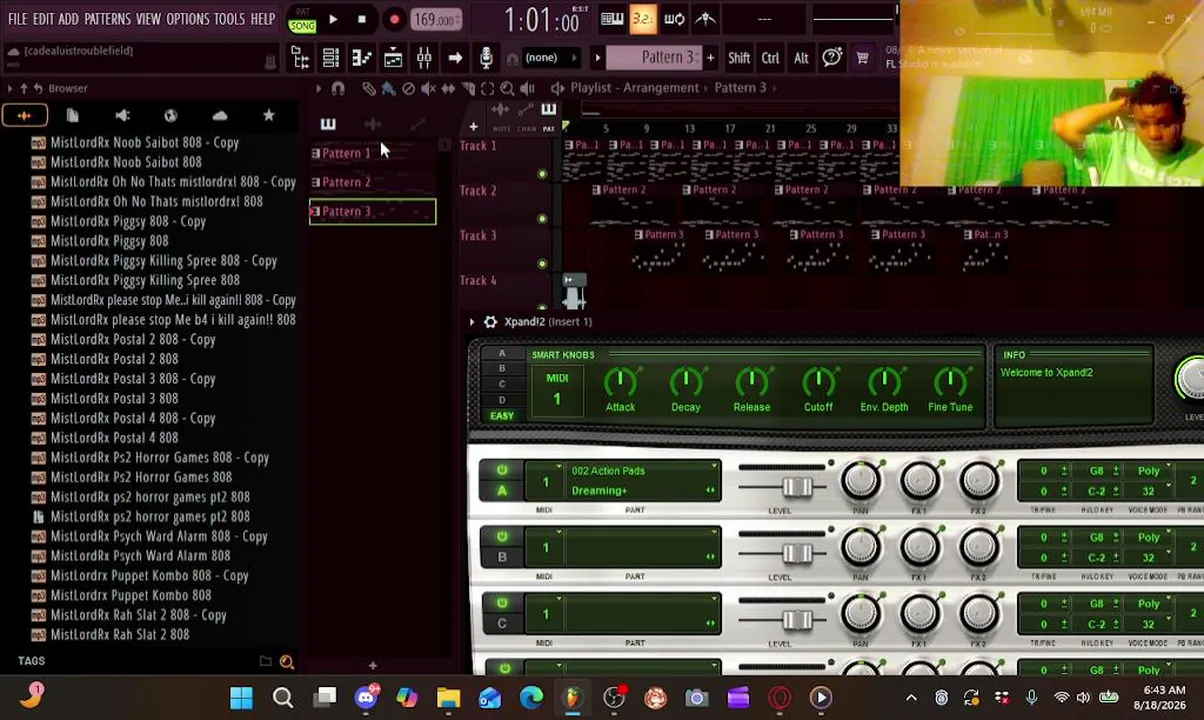This screenshot has width=1204, height=720.
Task: Click browser speaker sounds tab icon
Action: tap(122, 116)
